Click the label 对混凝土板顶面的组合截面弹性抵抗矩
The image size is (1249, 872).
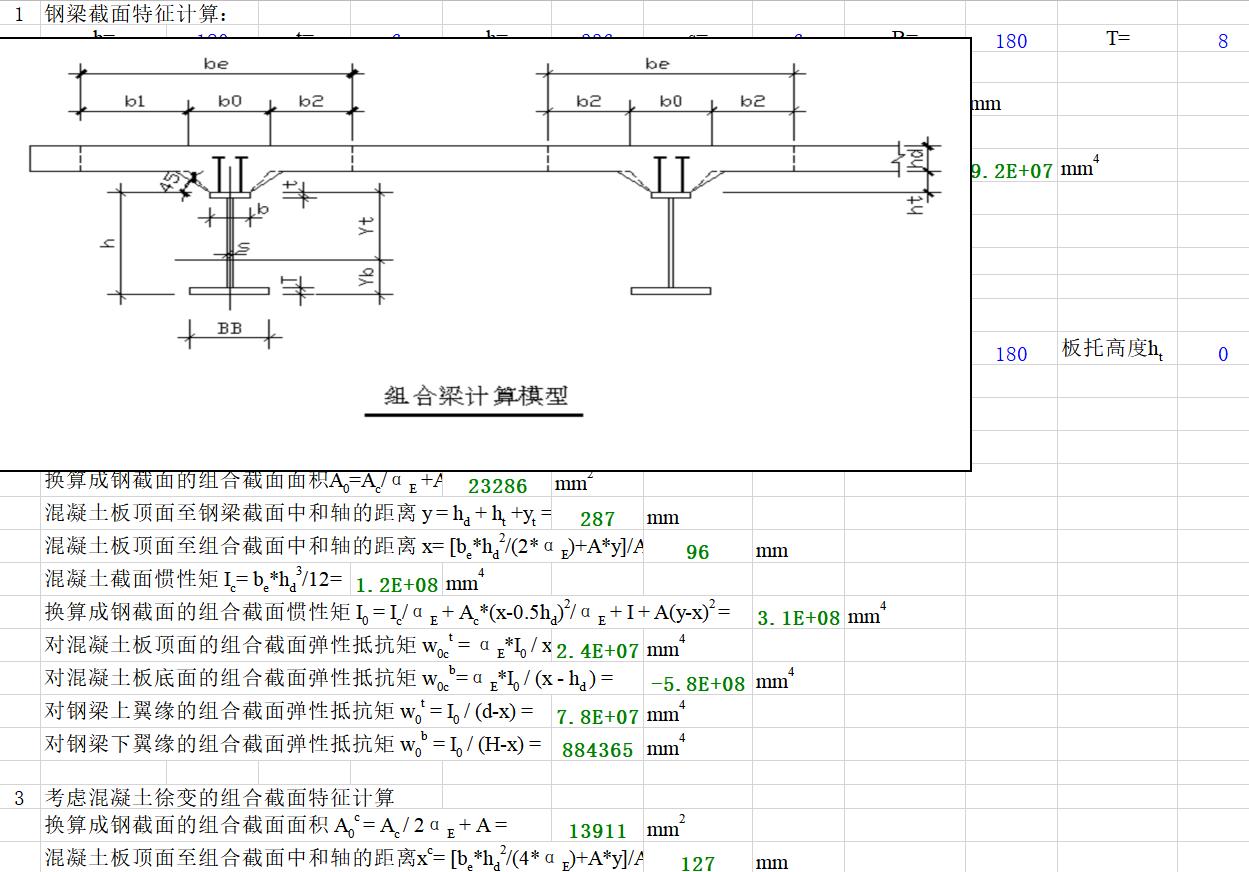coord(298,646)
